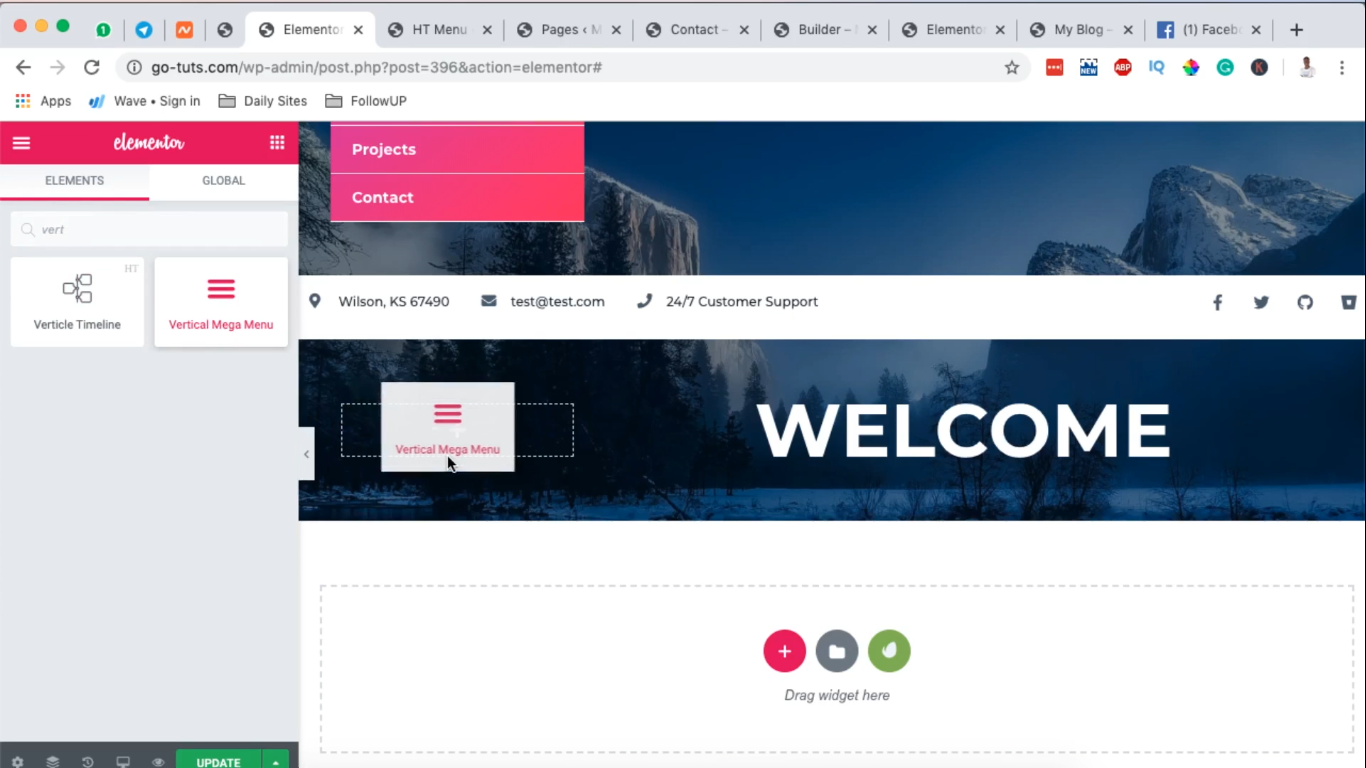Collapse the Elementor side panel

306,454
